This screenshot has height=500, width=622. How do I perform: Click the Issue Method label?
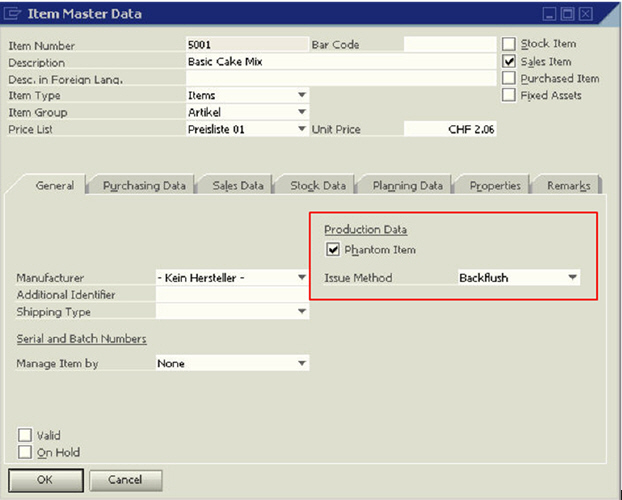click(x=358, y=278)
